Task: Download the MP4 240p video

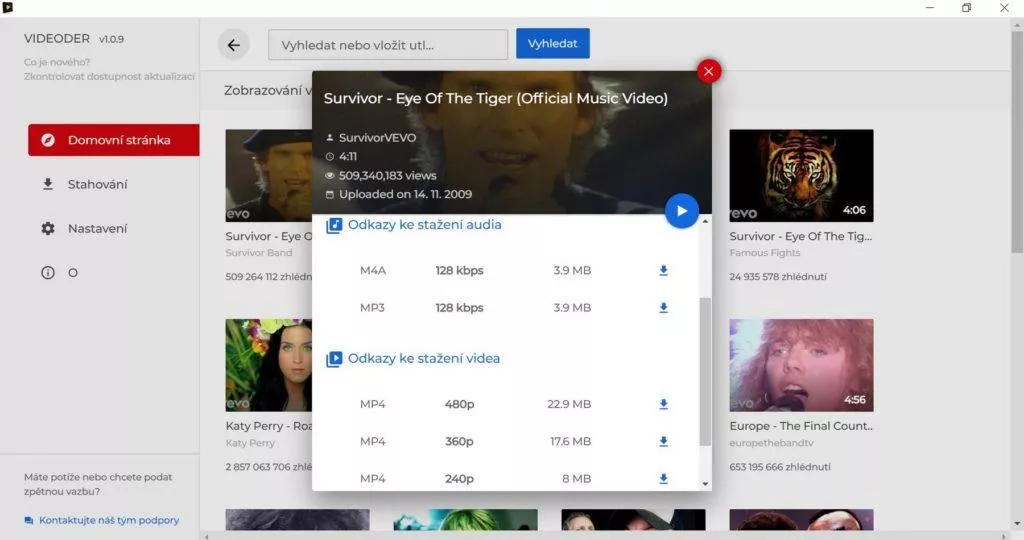Action: coord(663,479)
